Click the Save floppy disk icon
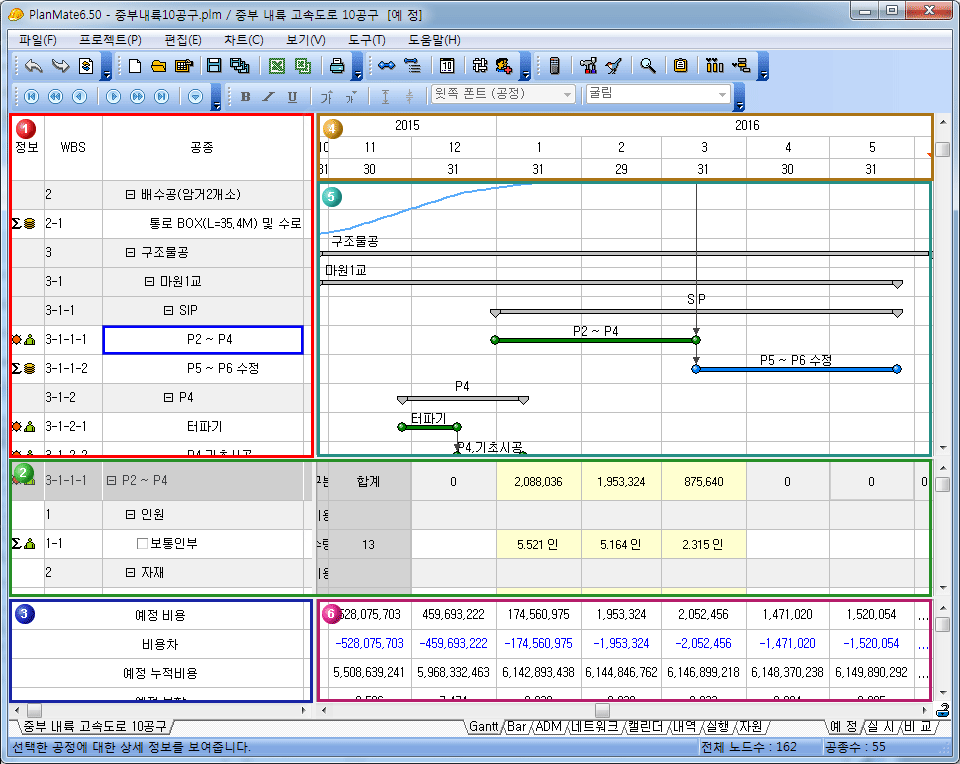 point(213,66)
